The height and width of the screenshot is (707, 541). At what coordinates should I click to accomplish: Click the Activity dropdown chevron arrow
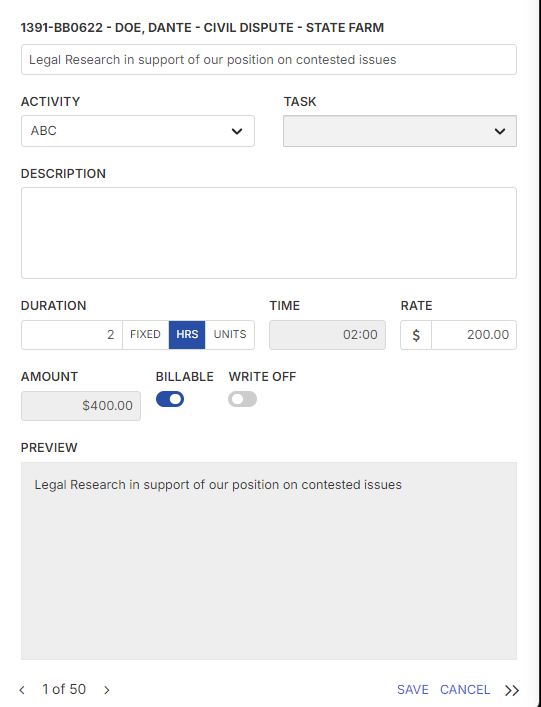[237, 131]
